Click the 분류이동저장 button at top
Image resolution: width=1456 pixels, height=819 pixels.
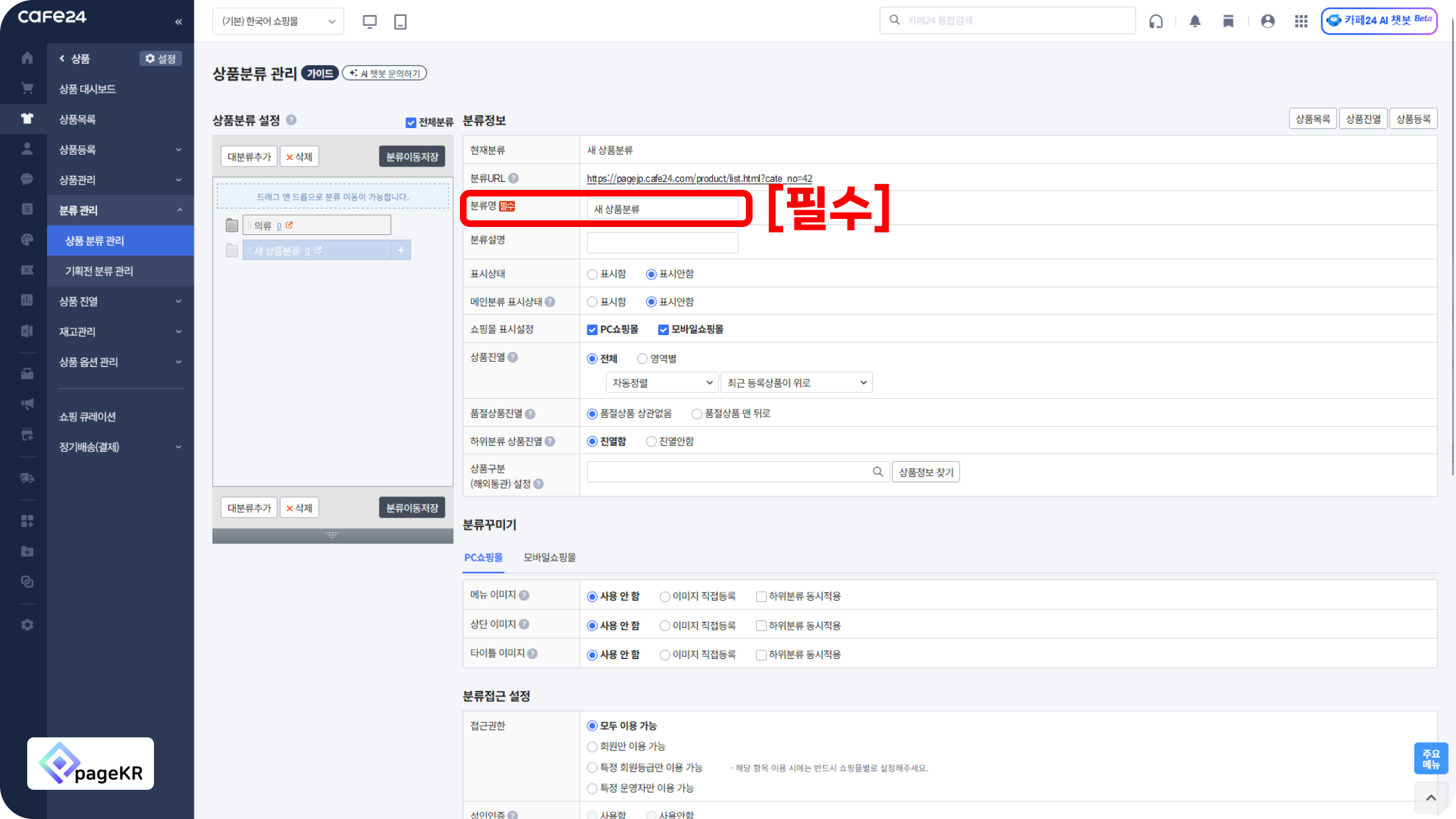pyautogui.click(x=412, y=157)
